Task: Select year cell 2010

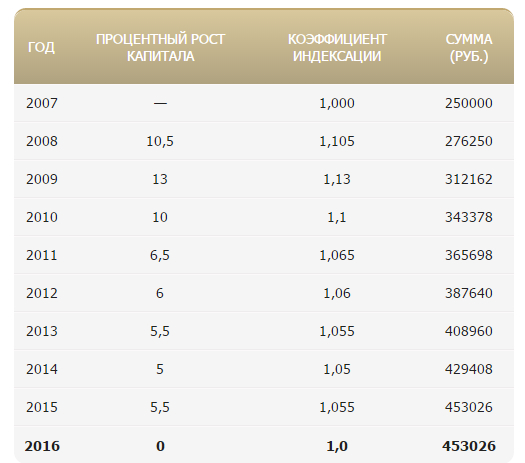Action: [42, 217]
